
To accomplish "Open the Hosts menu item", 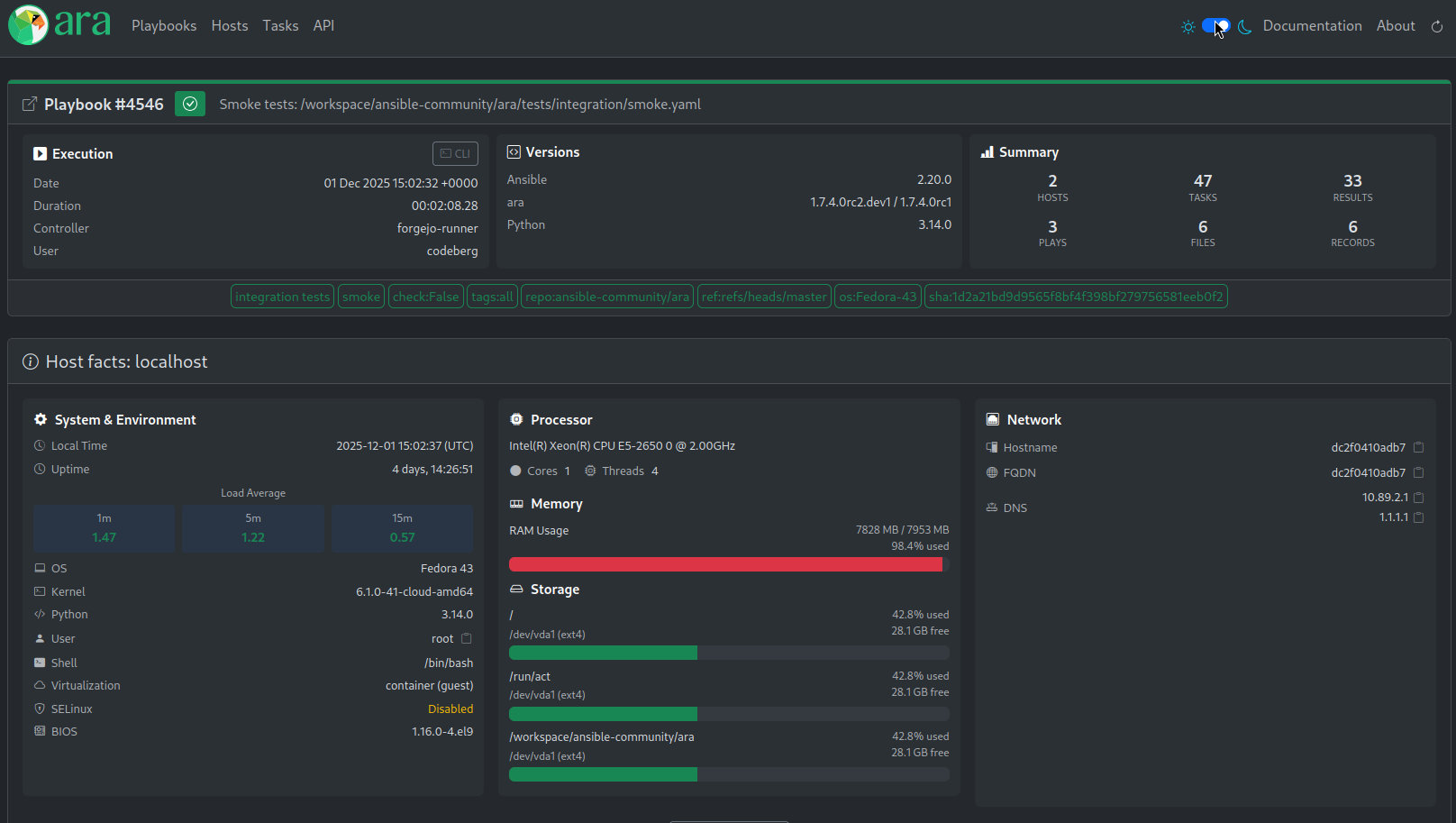I will (230, 25).
